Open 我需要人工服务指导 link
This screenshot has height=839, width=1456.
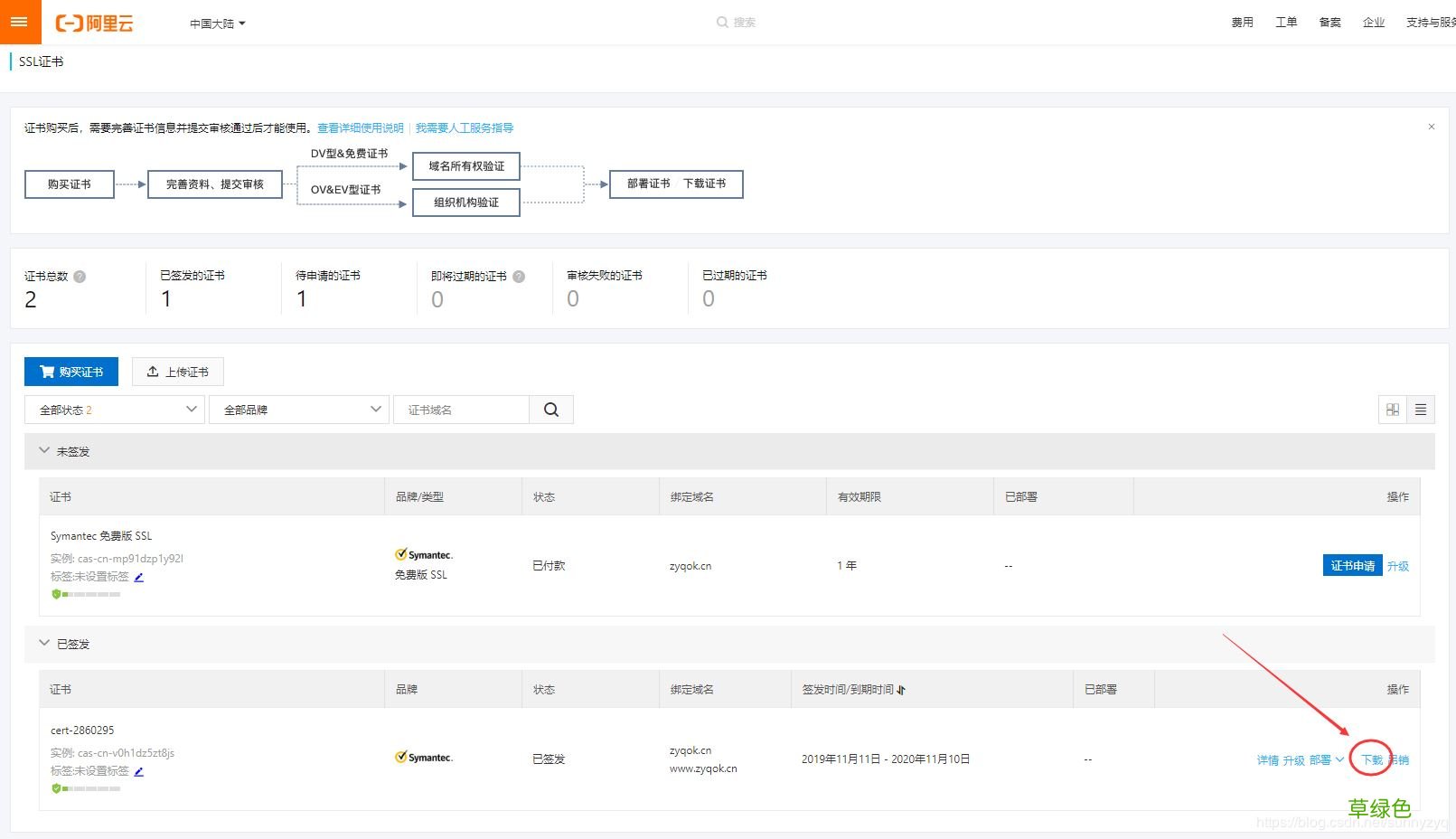point(465,128)
